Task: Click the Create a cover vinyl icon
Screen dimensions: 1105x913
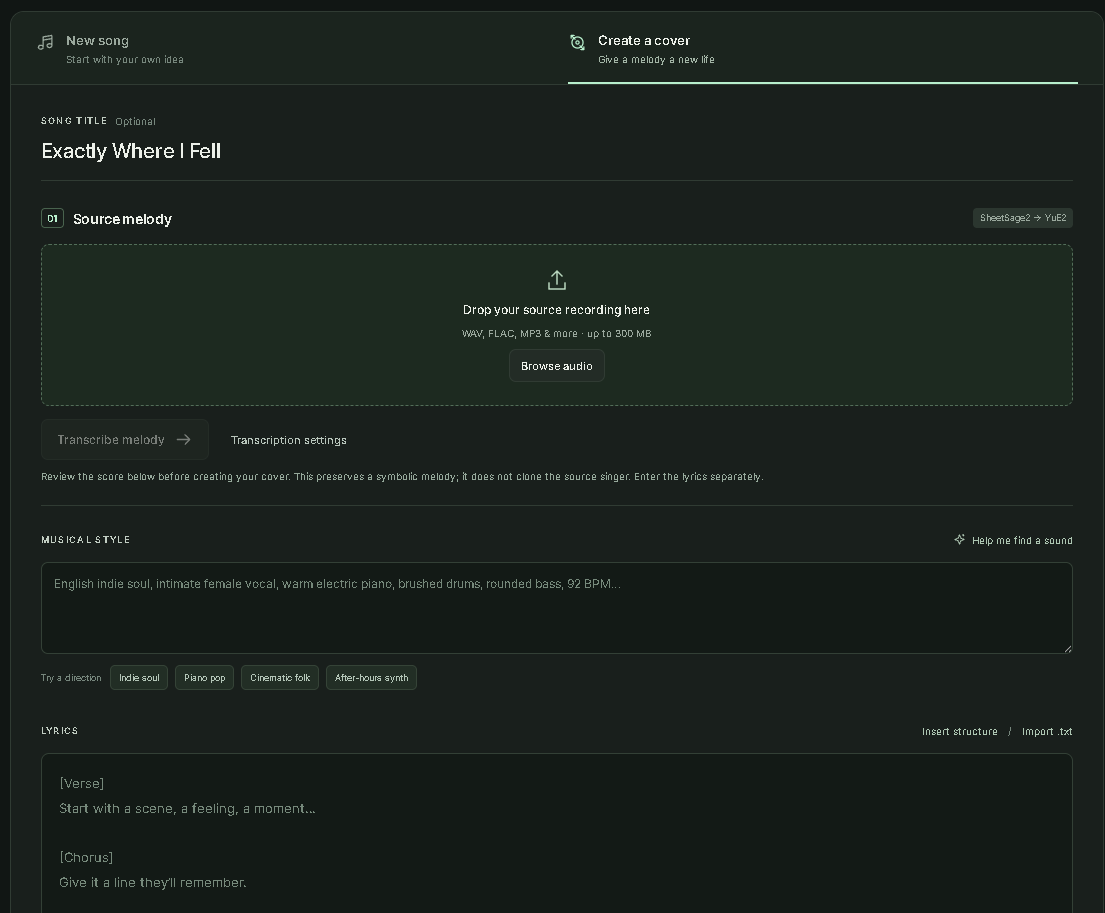Action: pyautogui.click(x=577, y=42)
